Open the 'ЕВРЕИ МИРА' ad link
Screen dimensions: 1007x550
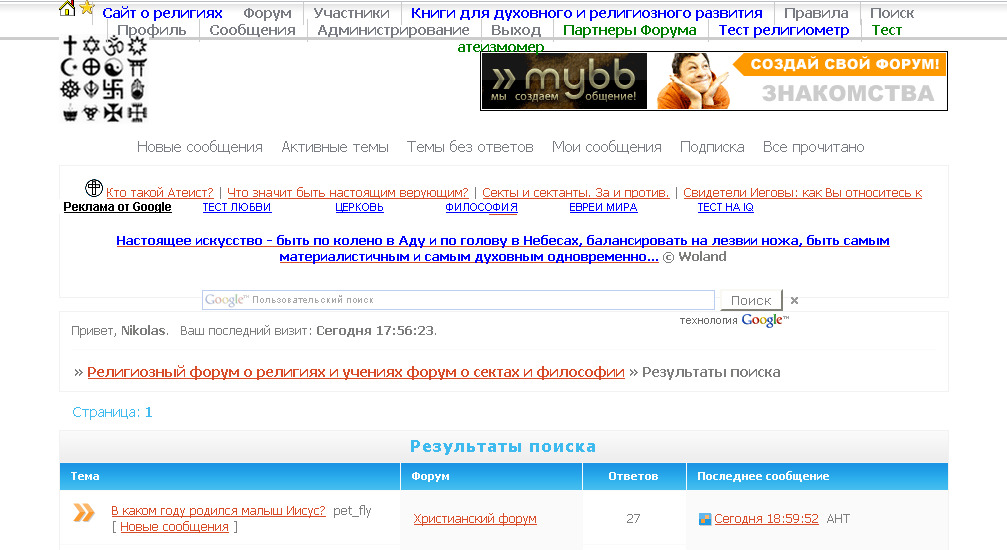click(603, 207)
